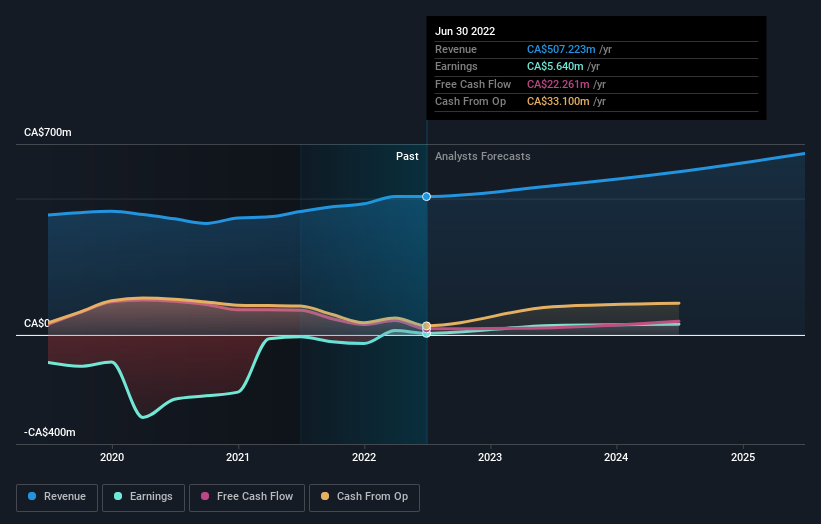Click the Analysts Forecasts label

[x=483, y=157]
